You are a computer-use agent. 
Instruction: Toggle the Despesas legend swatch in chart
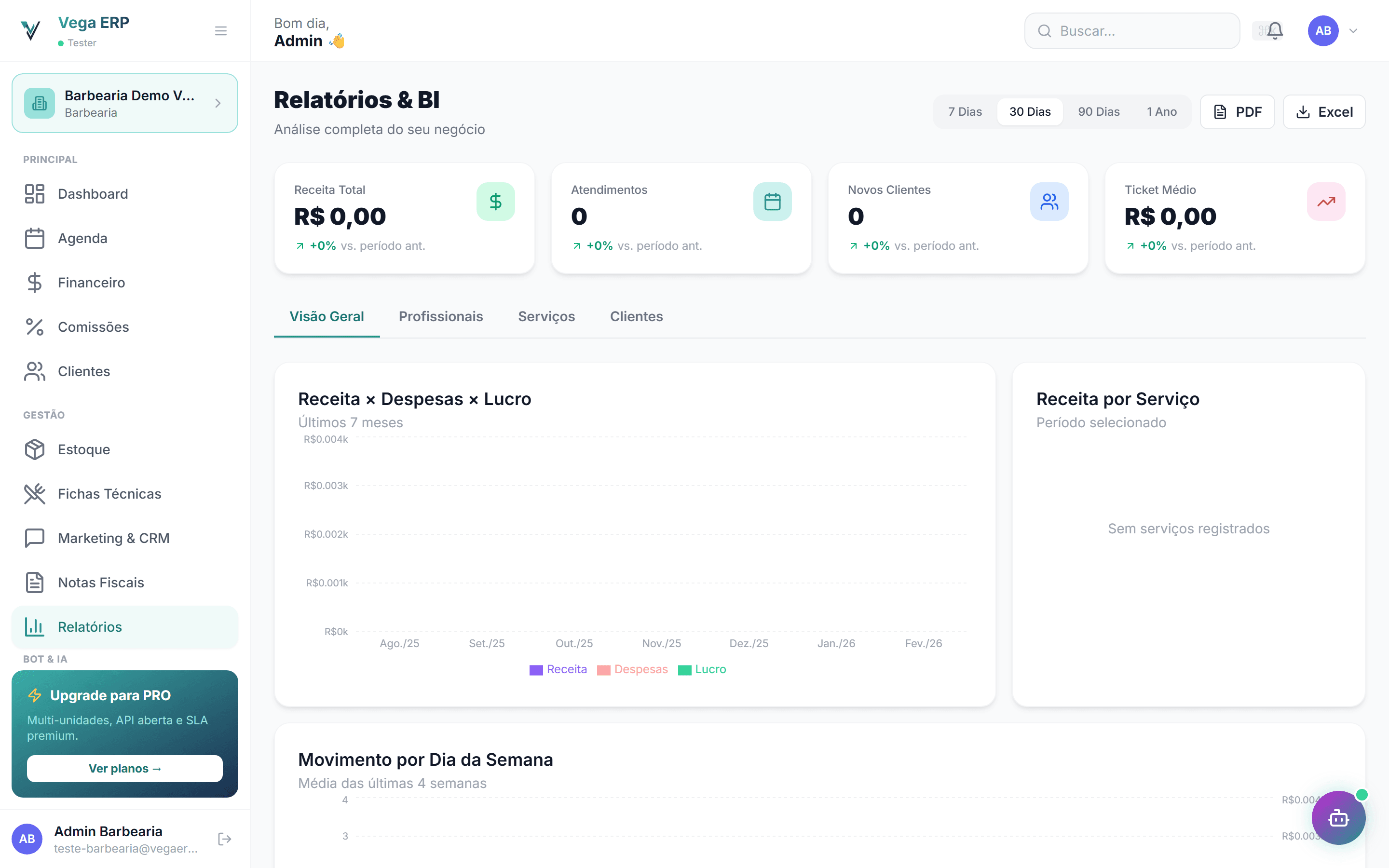[603, 670]
